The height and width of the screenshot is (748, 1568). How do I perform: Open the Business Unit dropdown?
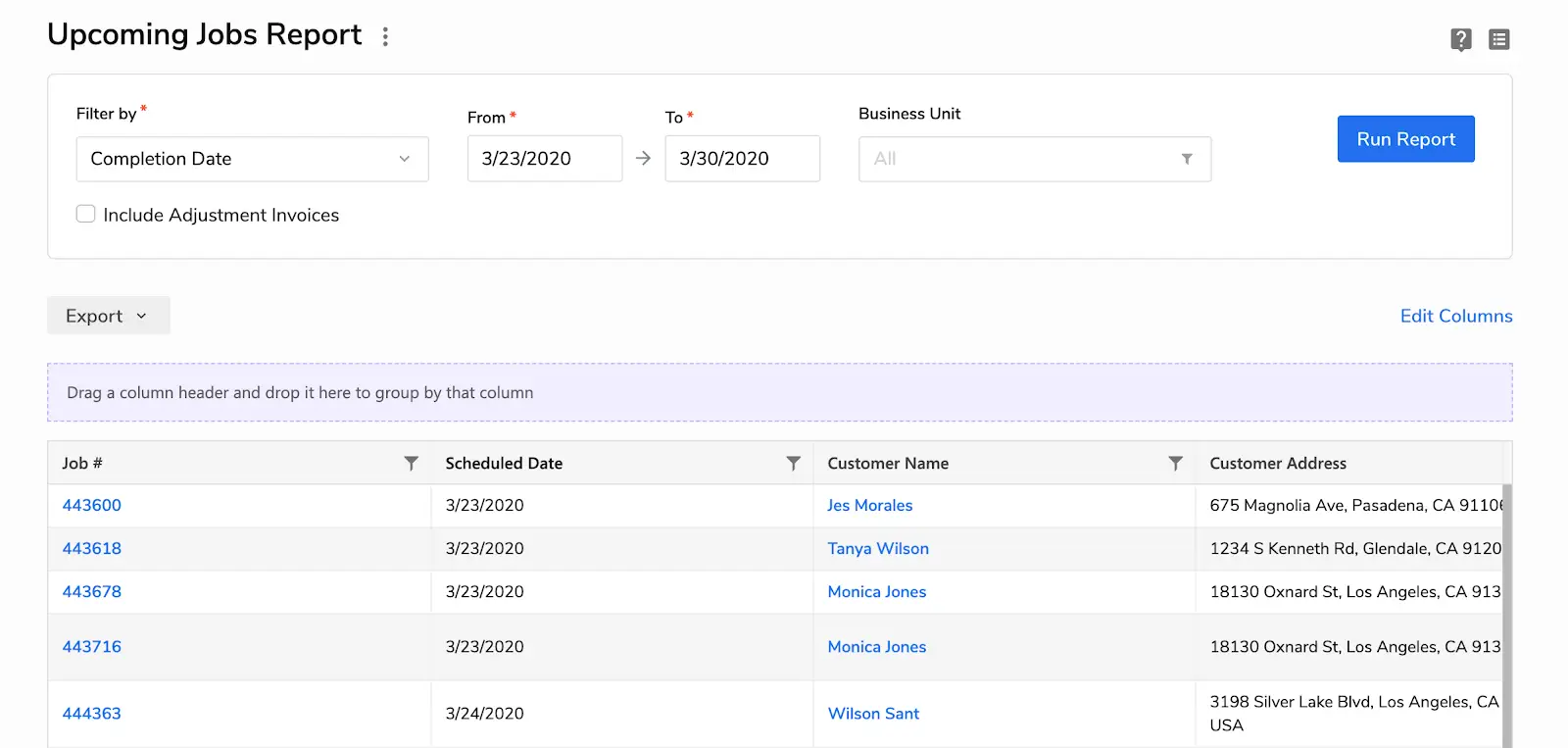click(1034, 159)
